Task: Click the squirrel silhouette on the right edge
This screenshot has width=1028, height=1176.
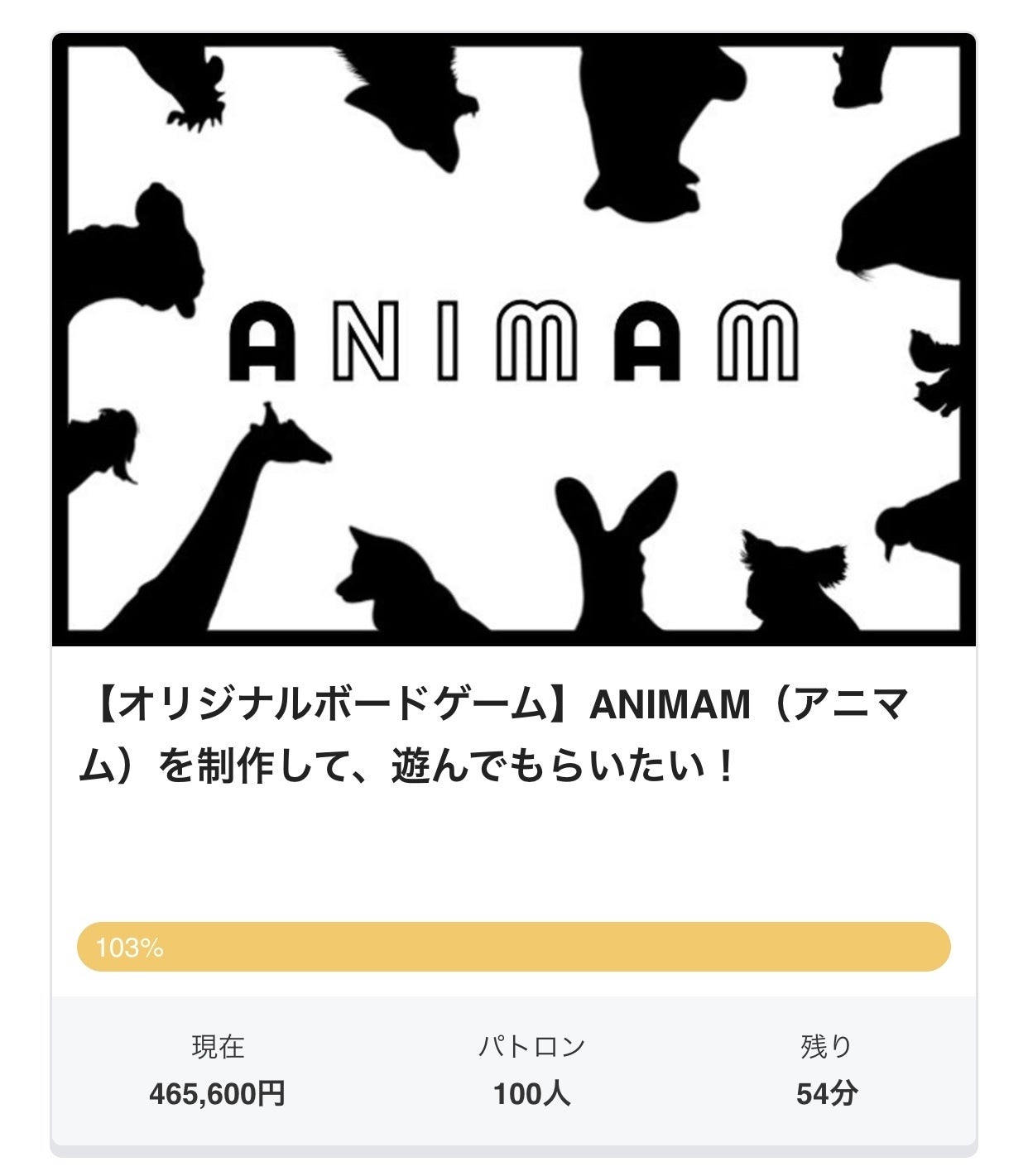Action: (935, 372)
